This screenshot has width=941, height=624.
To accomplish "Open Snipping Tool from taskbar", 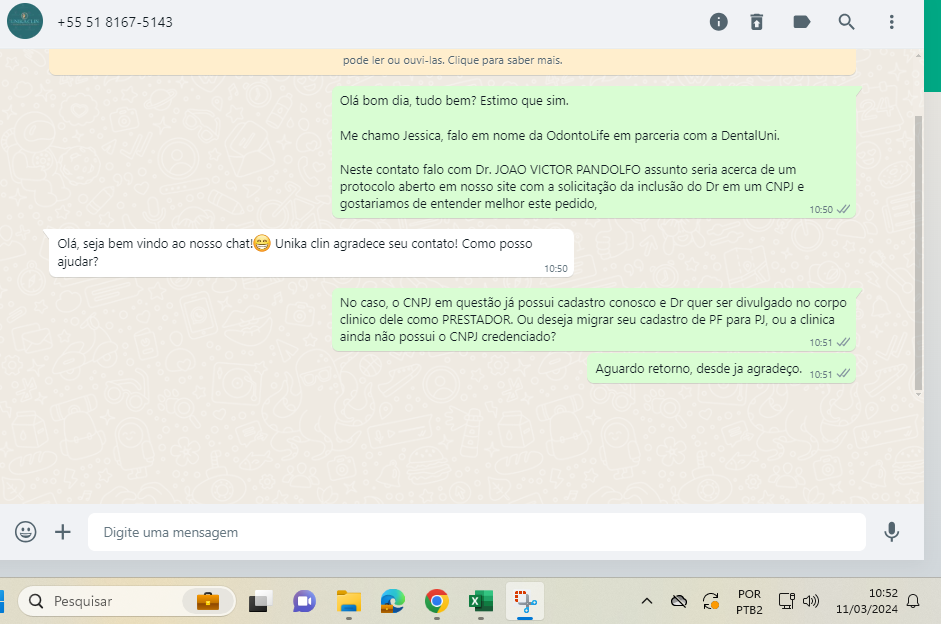I will pyautogui.click(x=525, y=601).
